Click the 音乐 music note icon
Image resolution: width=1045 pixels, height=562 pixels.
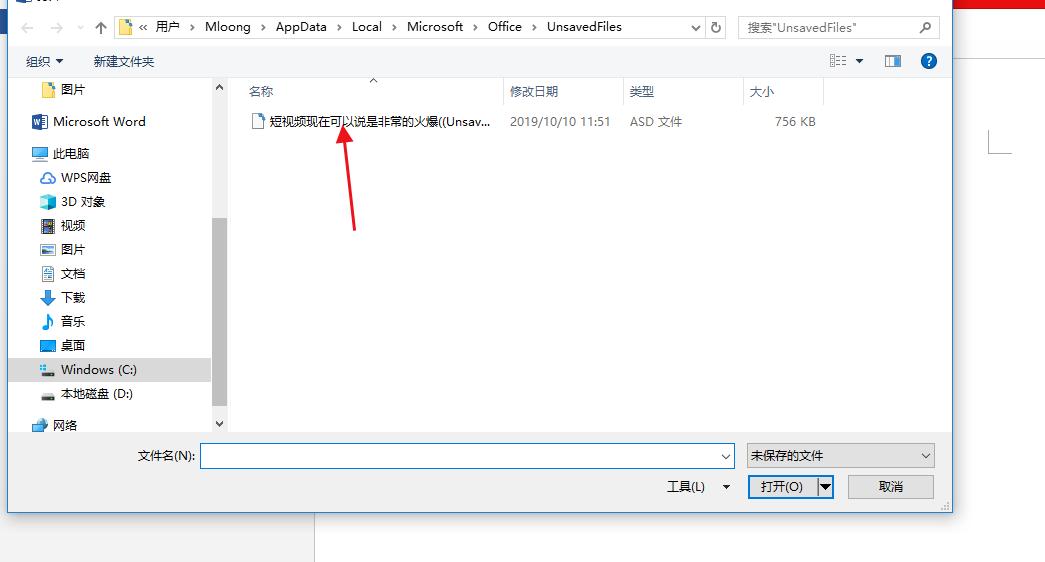pos(47,321)
